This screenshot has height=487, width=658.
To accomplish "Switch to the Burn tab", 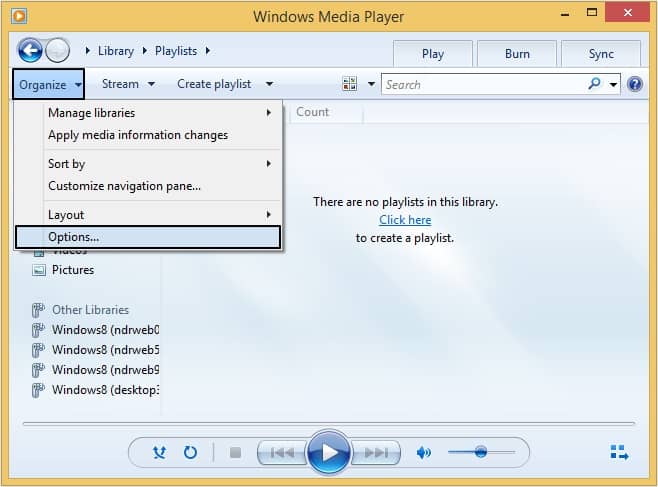I will tap(517, 54).
